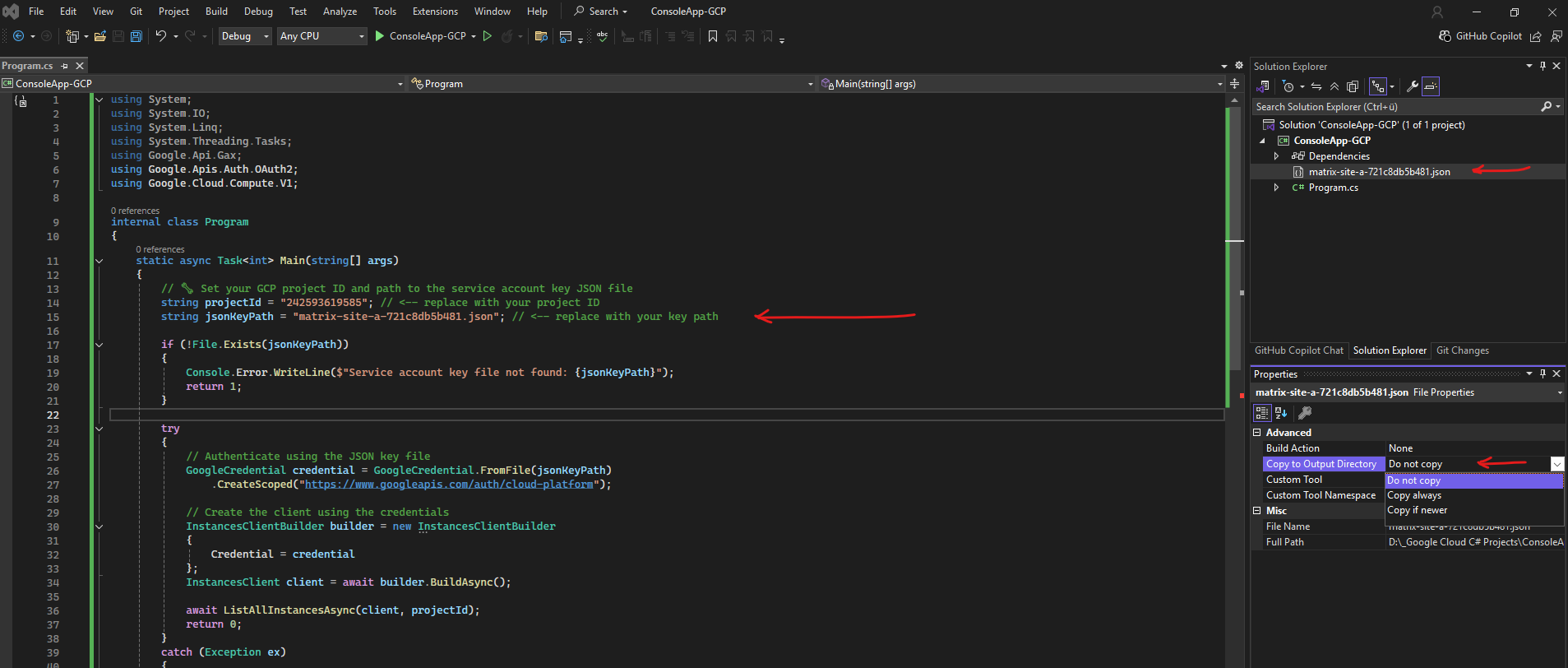This screenshot has width=1568, height=668.
Task: Select 'Copy always' option in list
Action: click(x=1414, y=495)
